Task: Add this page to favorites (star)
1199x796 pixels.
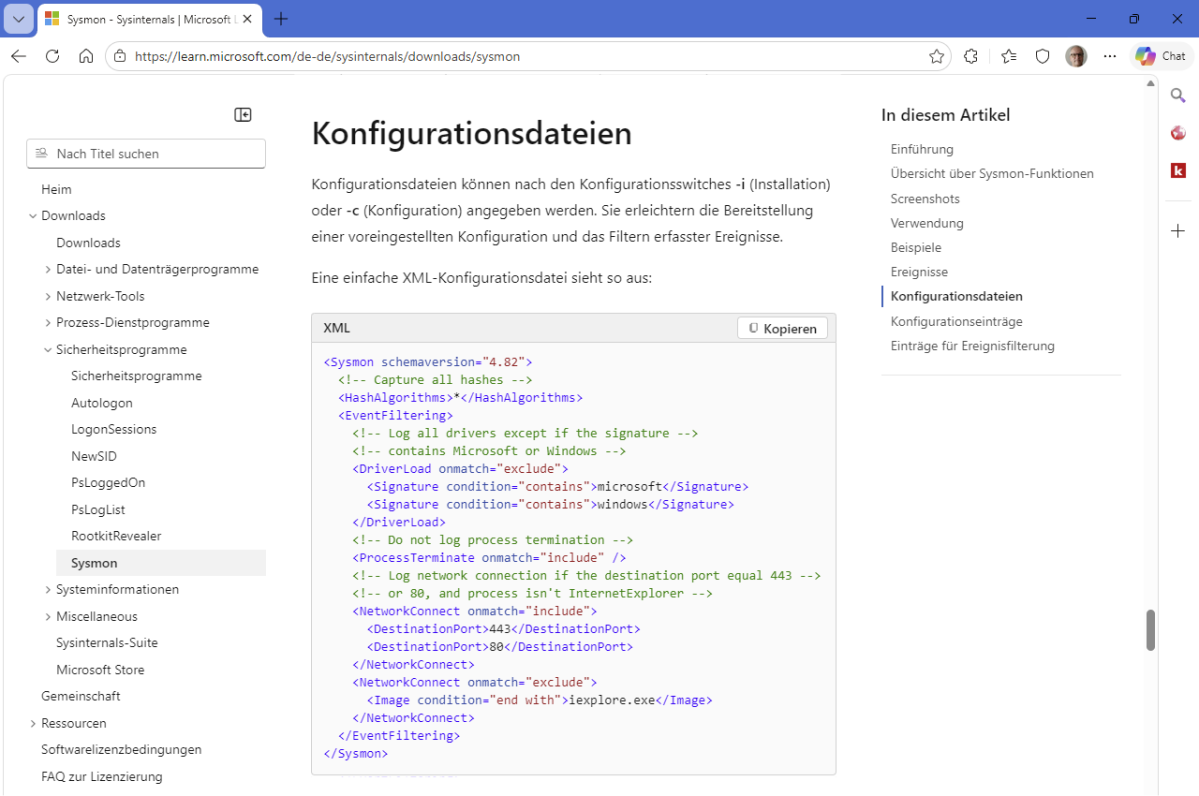Action: click(x=936, y=56)
